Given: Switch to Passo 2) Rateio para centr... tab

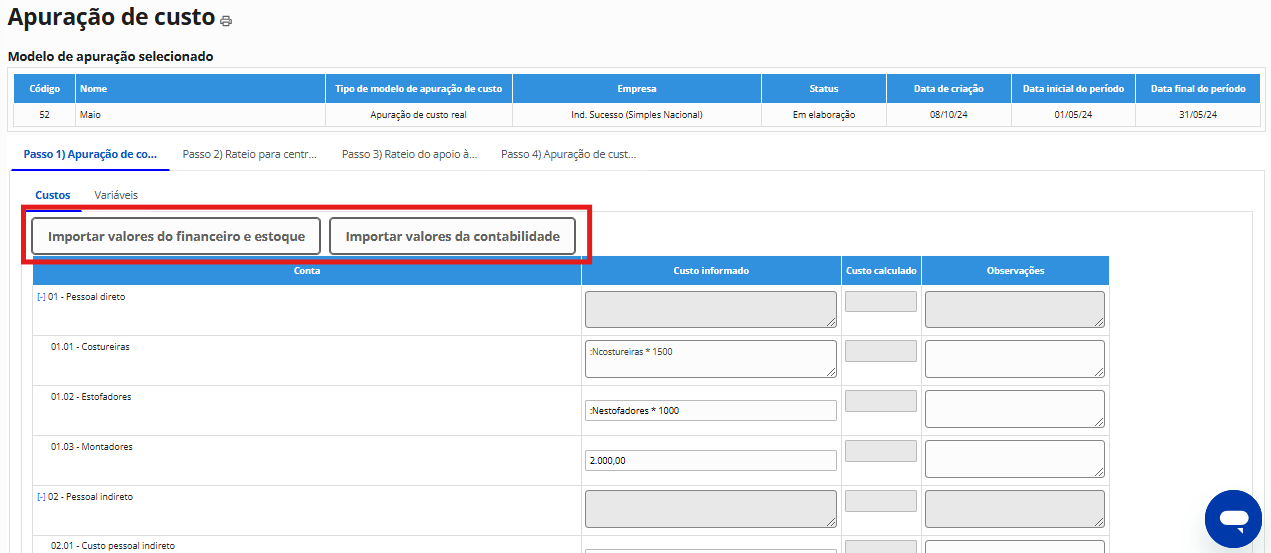Looking at the screenshot, I should 249,155.
